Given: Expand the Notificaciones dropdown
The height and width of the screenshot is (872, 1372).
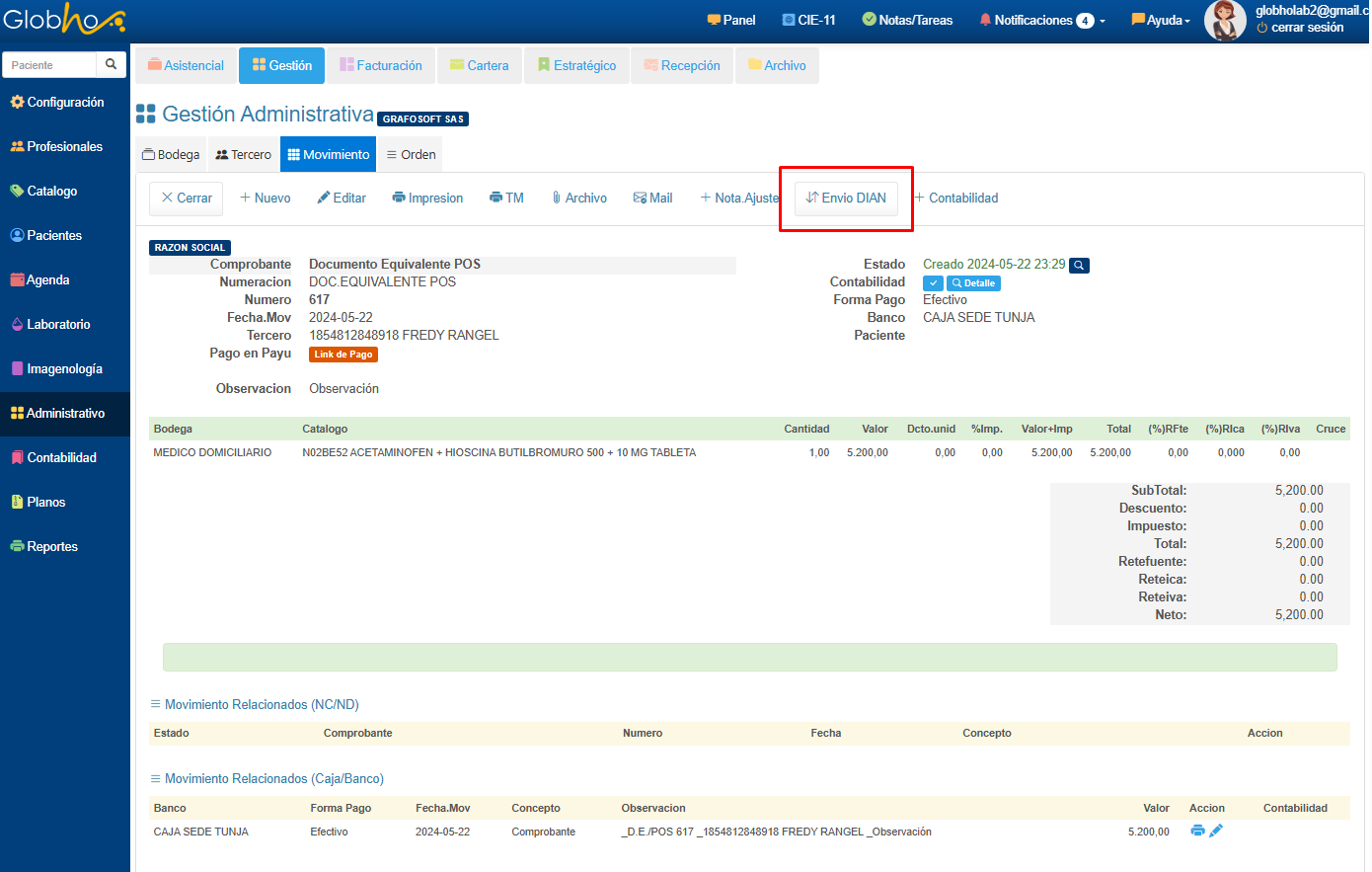Looking at the screenshot, I should pos(1042,20).
